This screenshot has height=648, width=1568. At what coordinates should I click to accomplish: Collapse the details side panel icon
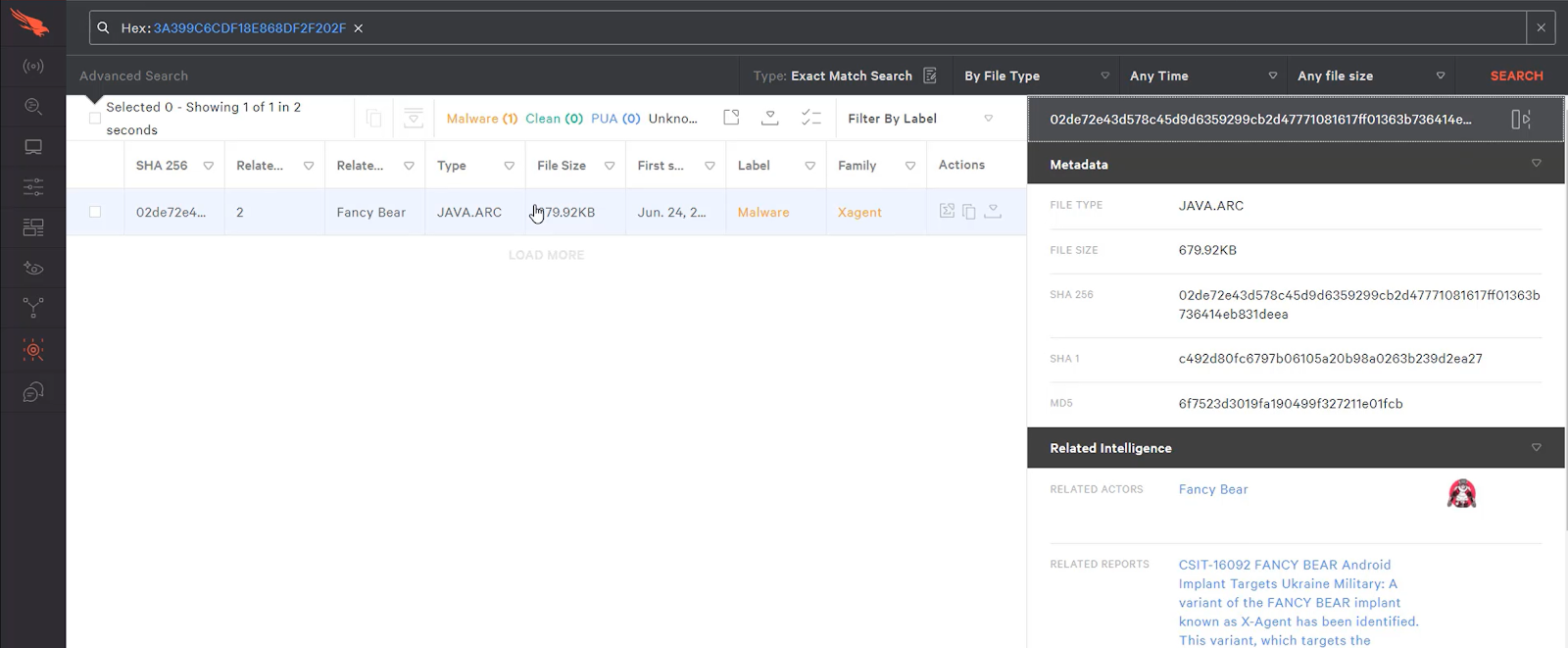(x=1520, y=119)
